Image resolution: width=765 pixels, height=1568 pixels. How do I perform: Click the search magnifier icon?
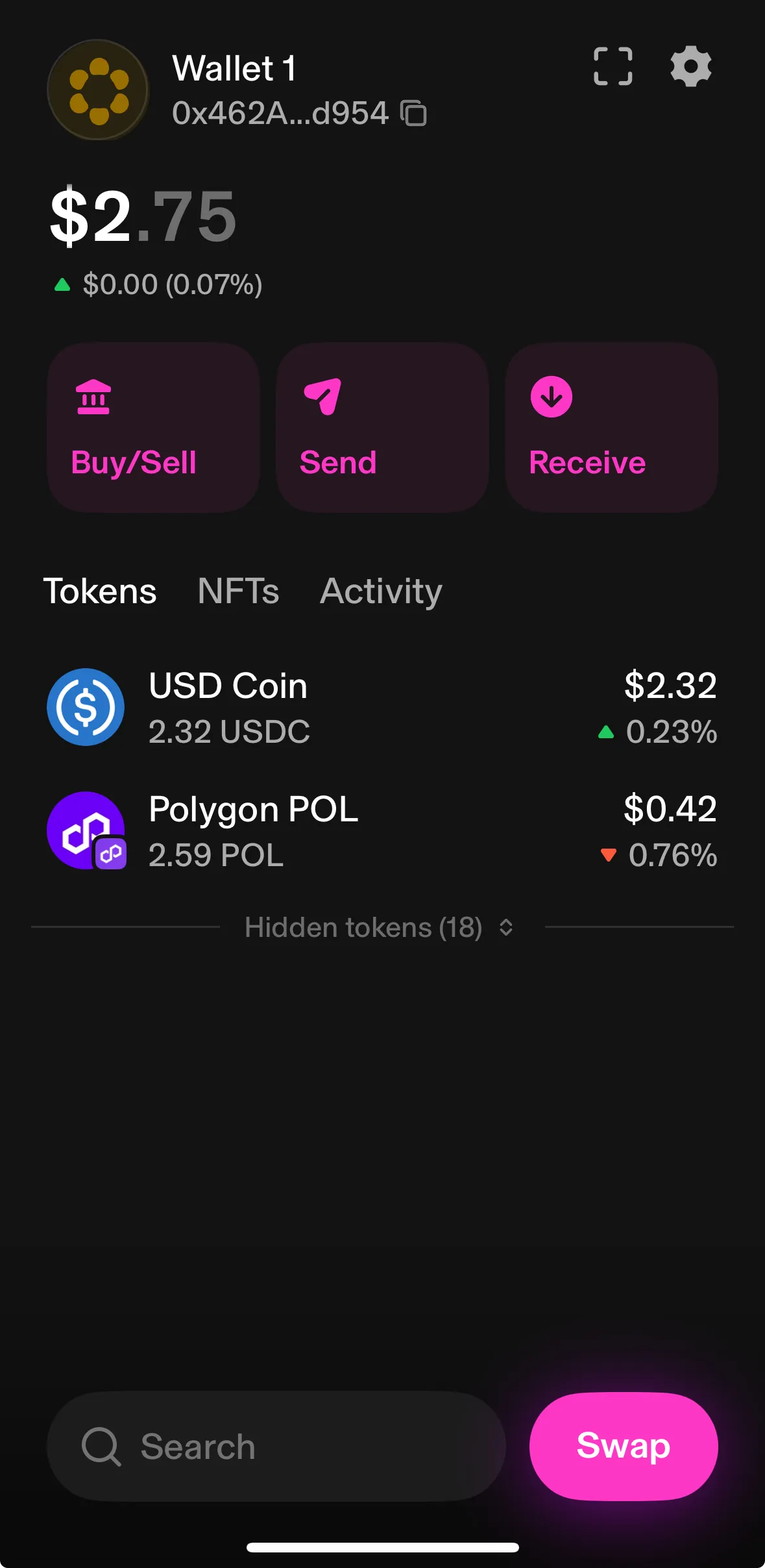click(101, 1446)
